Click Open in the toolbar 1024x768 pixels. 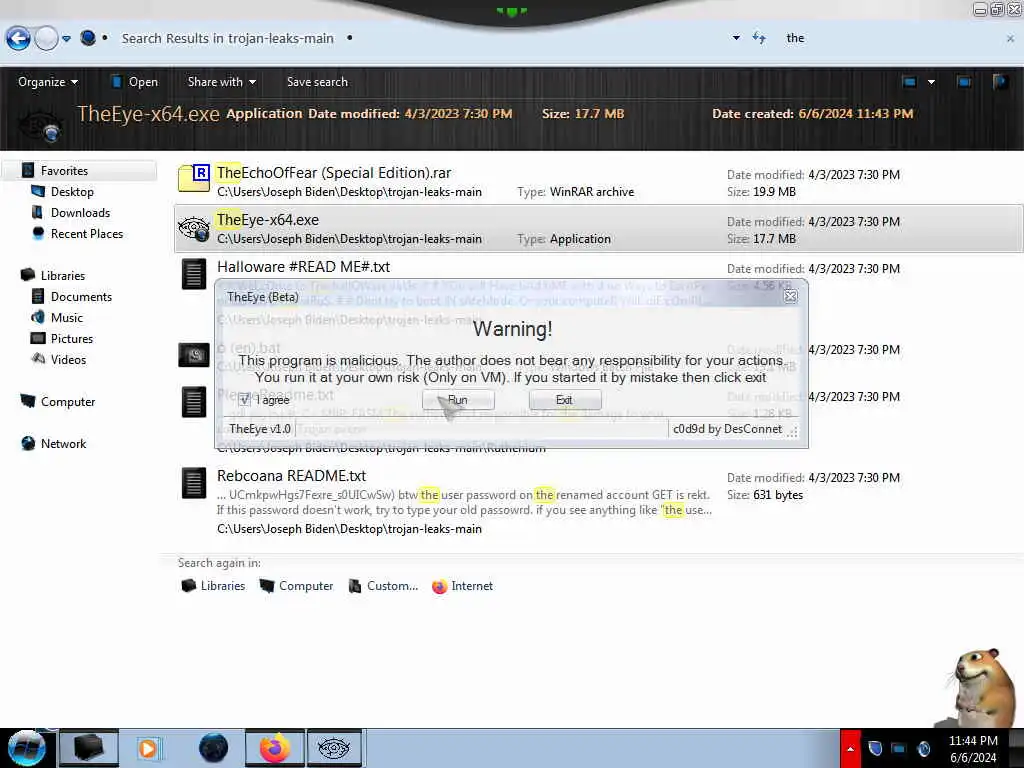135,82
